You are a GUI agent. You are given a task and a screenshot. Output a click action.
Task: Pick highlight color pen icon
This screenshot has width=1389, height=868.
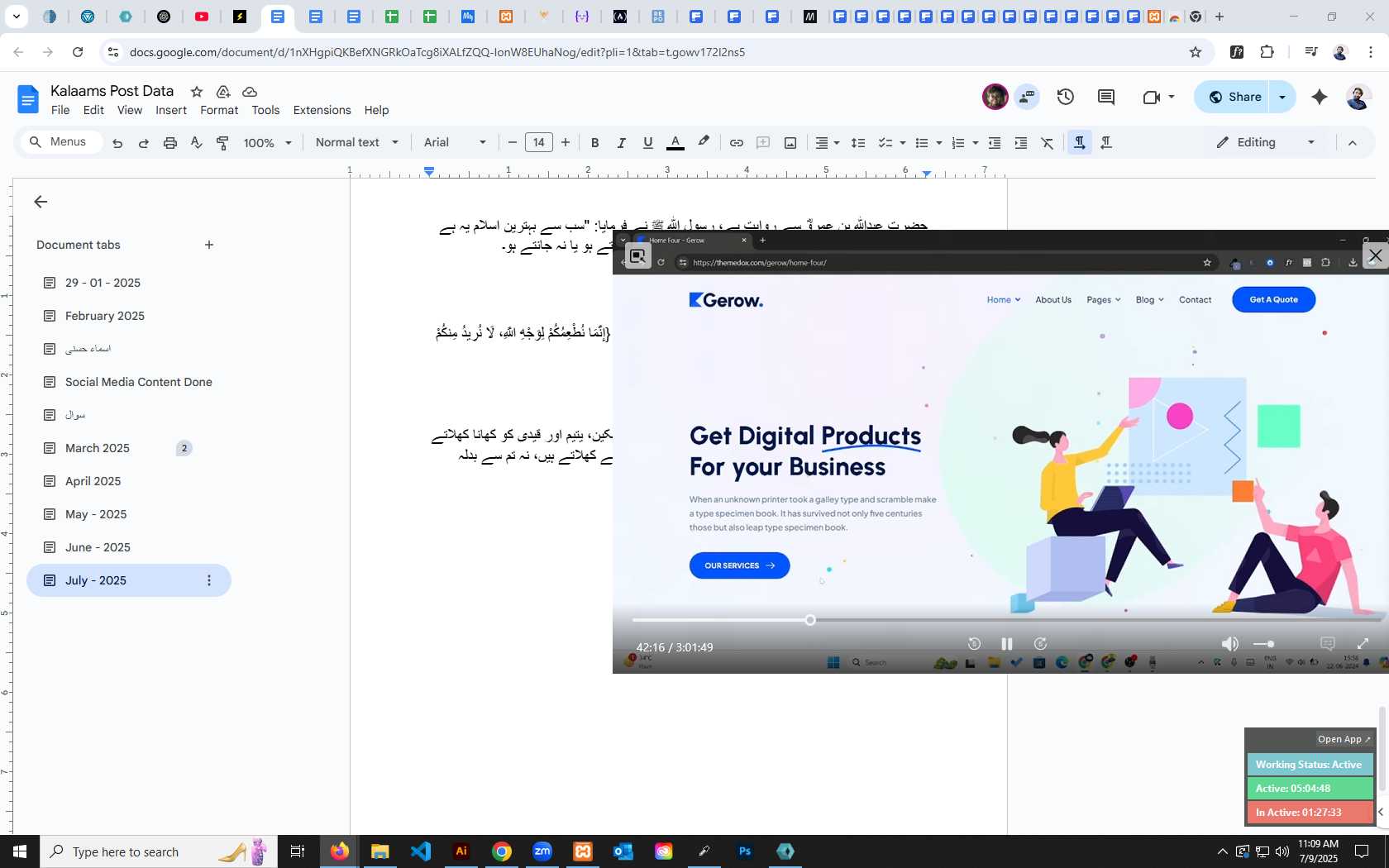tap(704, 142)
